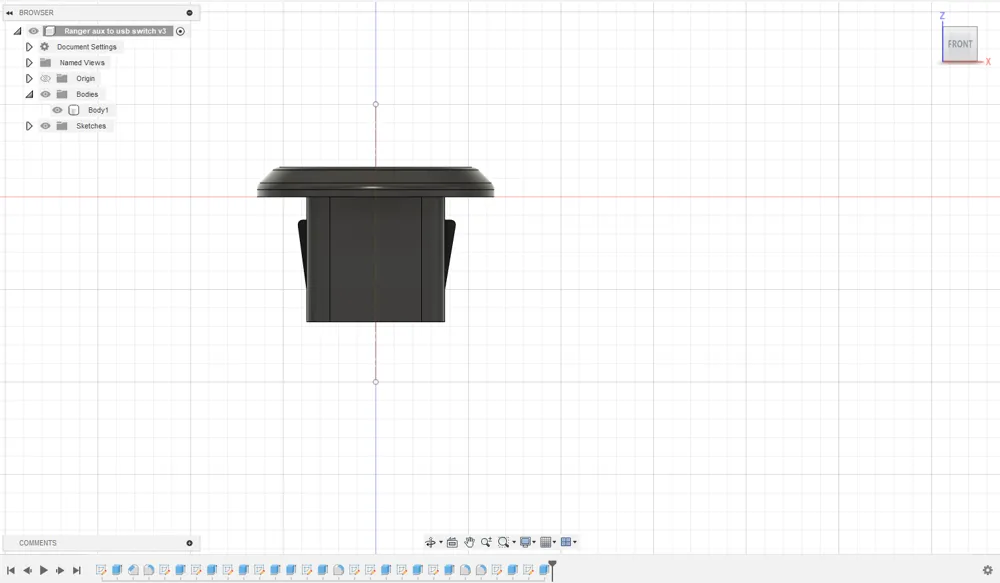Open Display Settings monitor icon
Screen dimensions: 1000x583
pyautogui.click(x=525, y=542)
